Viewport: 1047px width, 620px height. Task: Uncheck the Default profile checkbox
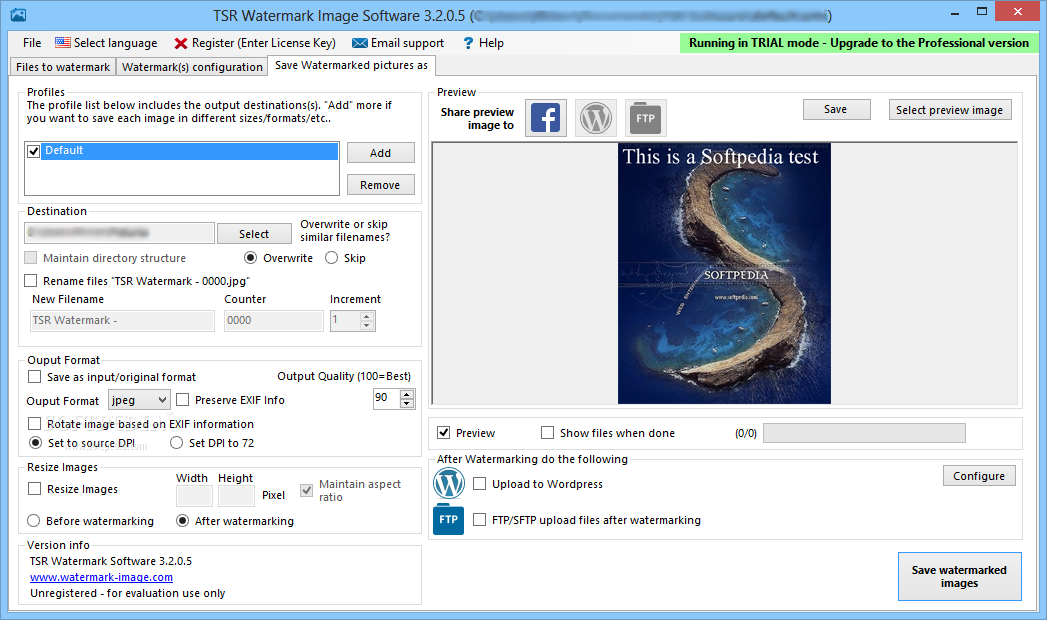[x=33, y=151]
